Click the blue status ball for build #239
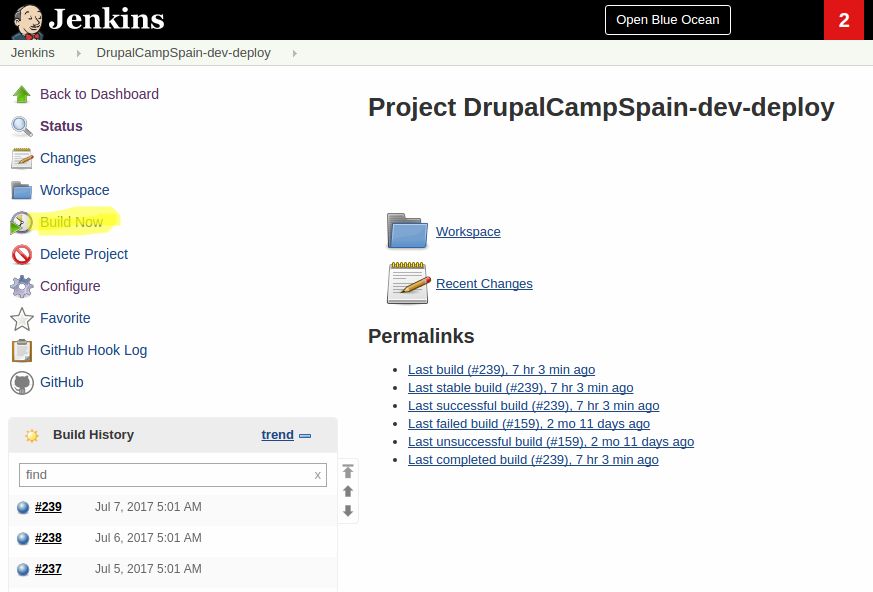 [23, 507]
